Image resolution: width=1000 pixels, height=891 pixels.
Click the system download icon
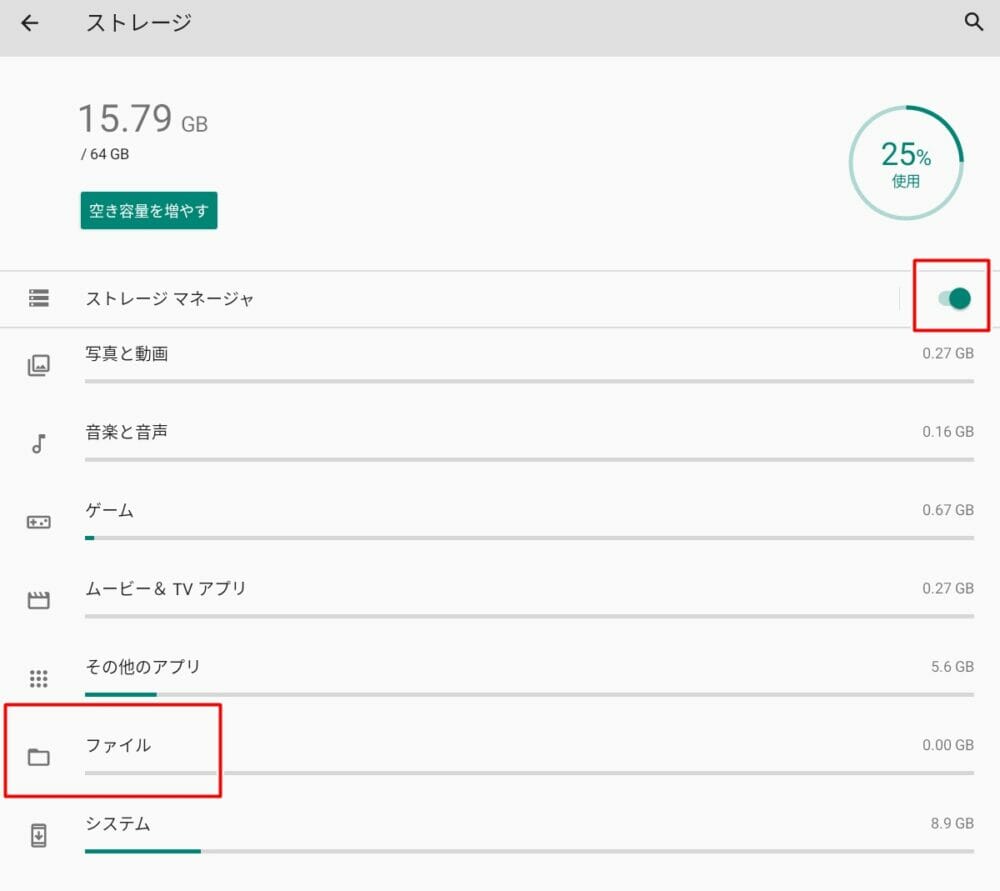click(x=39, y=836)
